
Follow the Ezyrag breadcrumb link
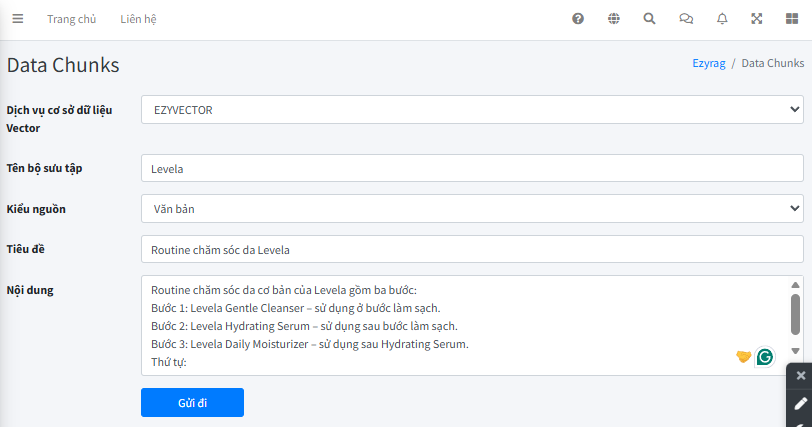click(x=709, y=63)
